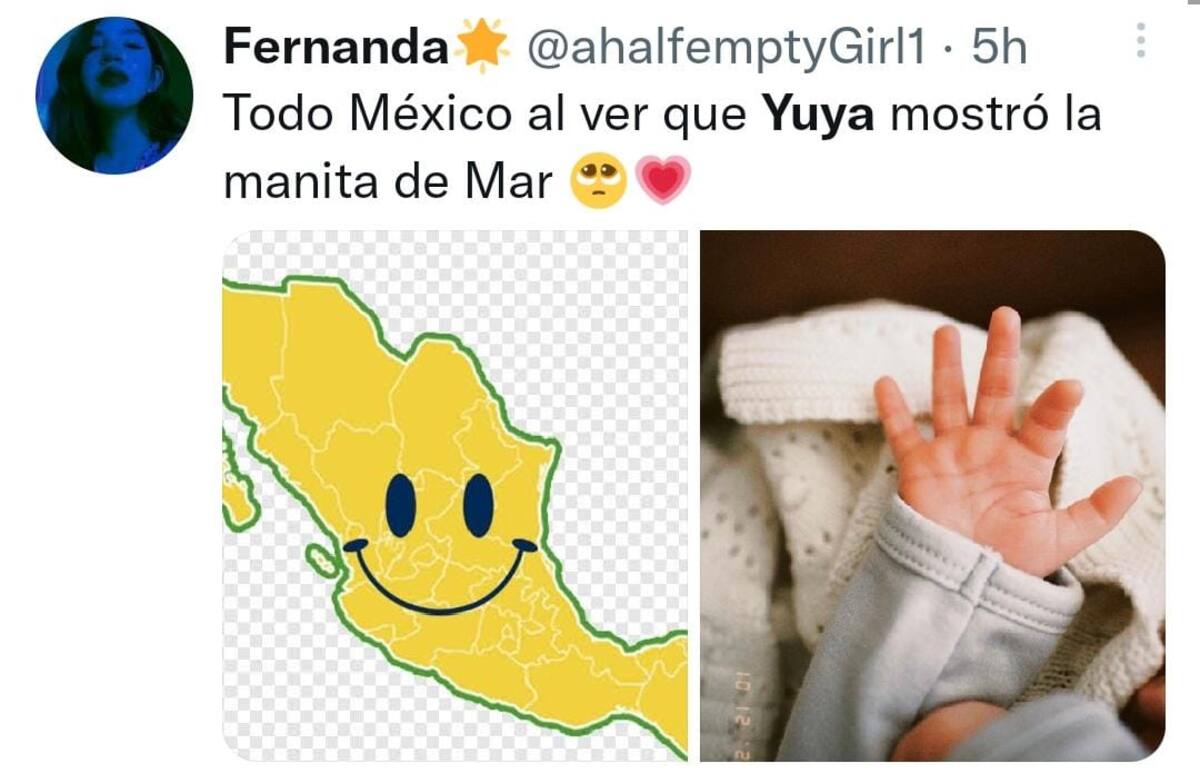Open the @ahalfemptyGirl1 handle
The image size is (1200, 783).
coord(726,47)
